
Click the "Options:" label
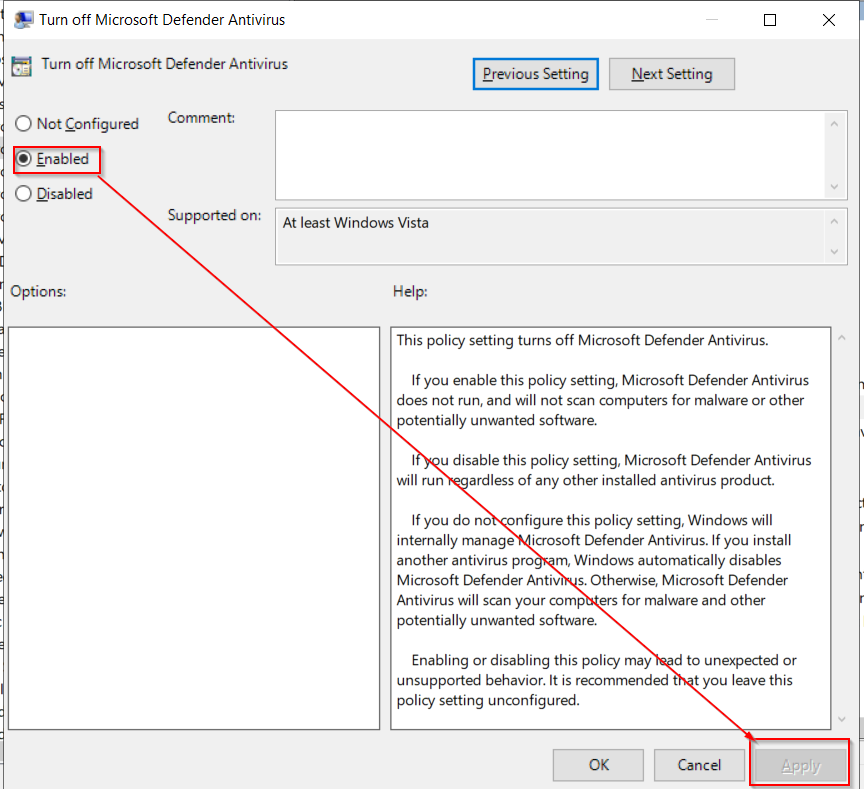click(x=38, y=291)
